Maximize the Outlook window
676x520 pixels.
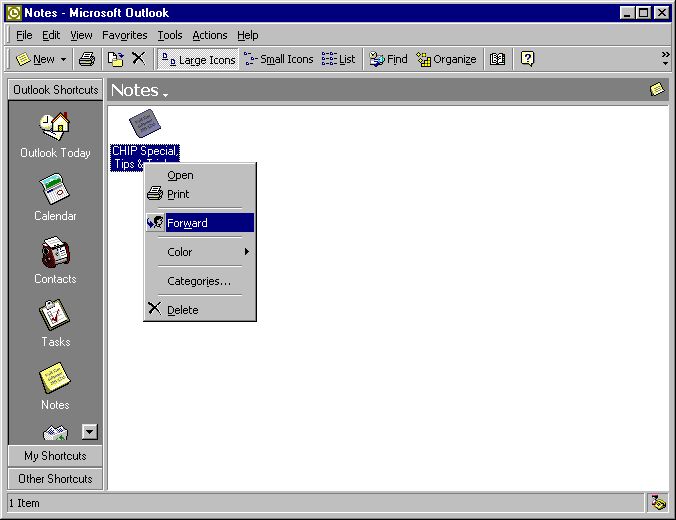(x=643, y=13)
